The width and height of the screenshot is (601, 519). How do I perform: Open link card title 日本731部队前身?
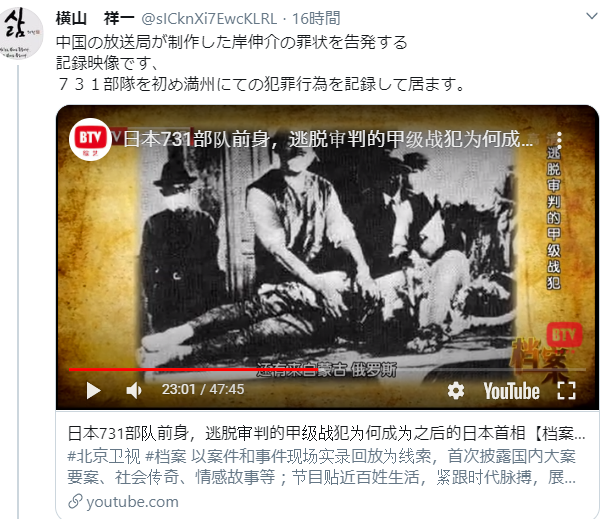pos(326,433)
